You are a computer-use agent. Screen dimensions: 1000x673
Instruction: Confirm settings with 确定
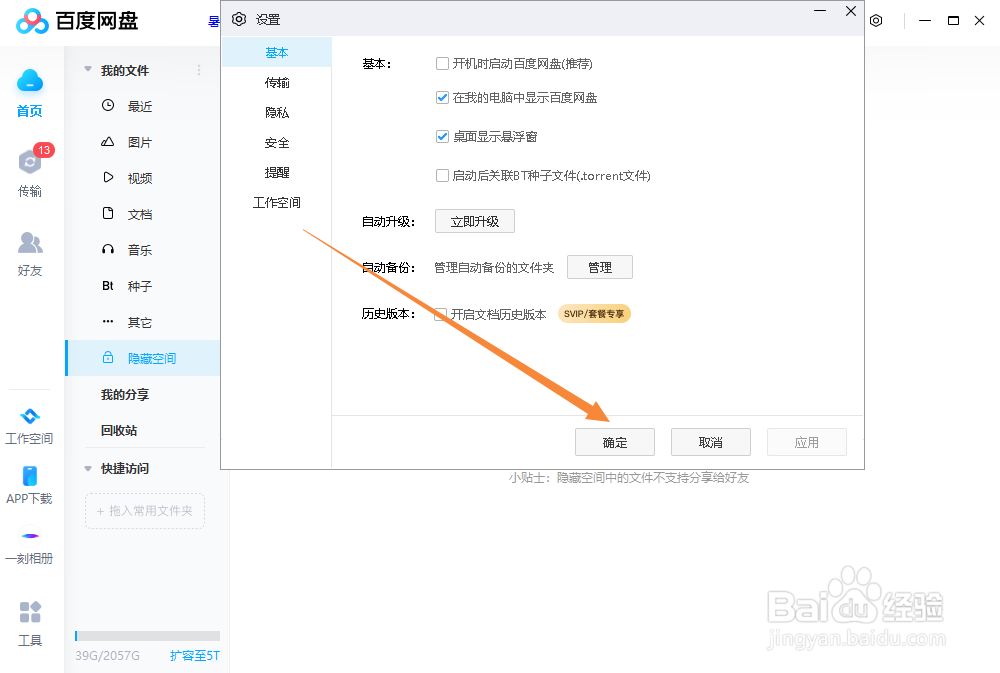(615, 442)
